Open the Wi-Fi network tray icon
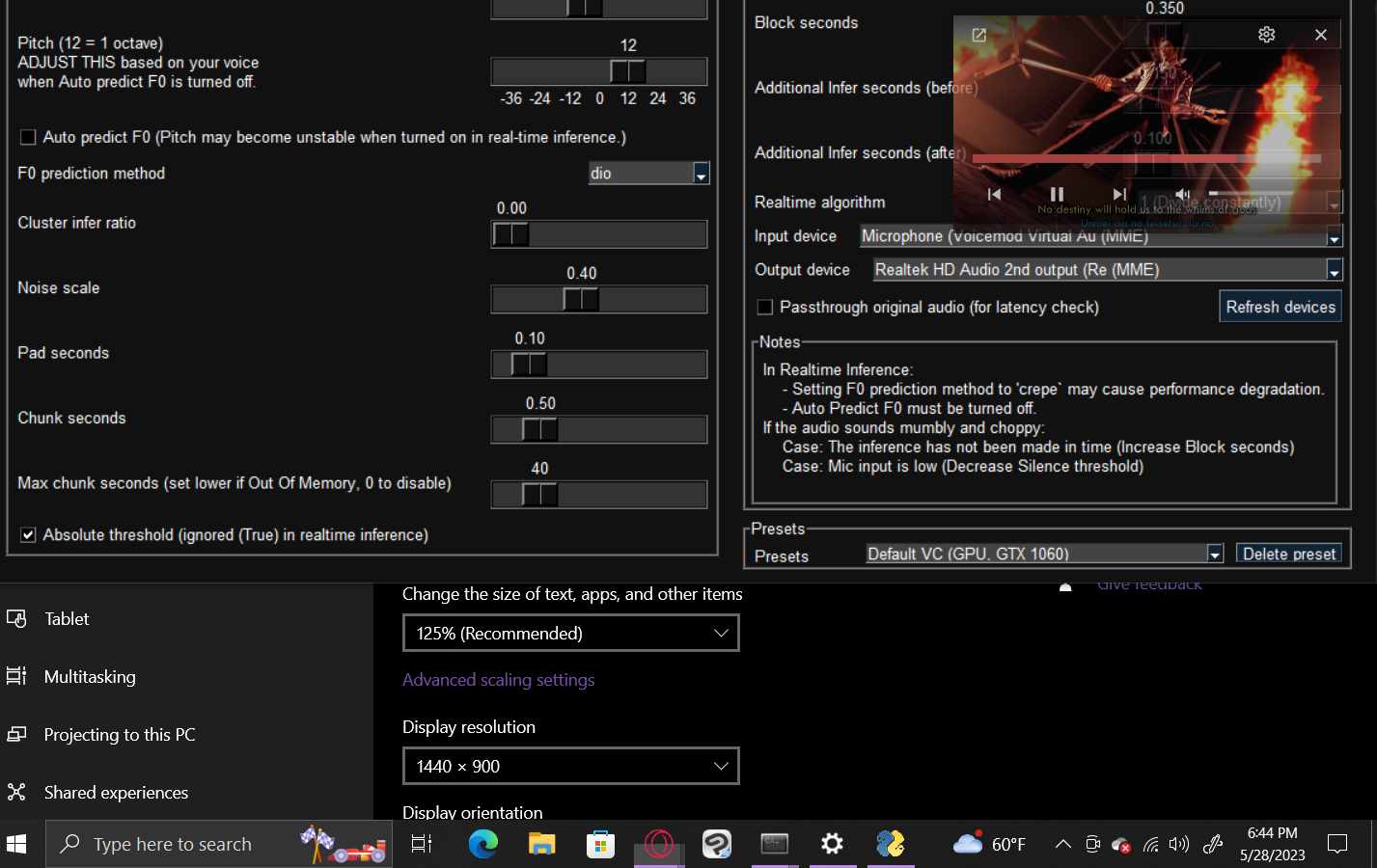Viewport: 1377px width, 868px height. click(1150, 845)
